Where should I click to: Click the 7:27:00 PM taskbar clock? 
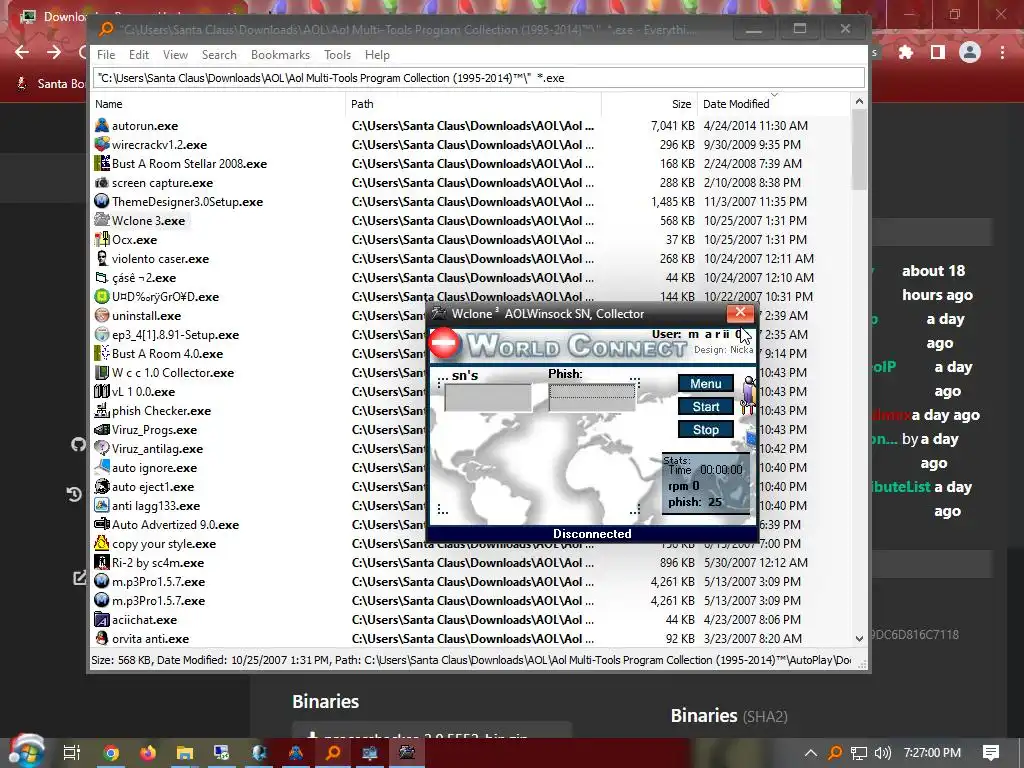(x=932, y=753)
